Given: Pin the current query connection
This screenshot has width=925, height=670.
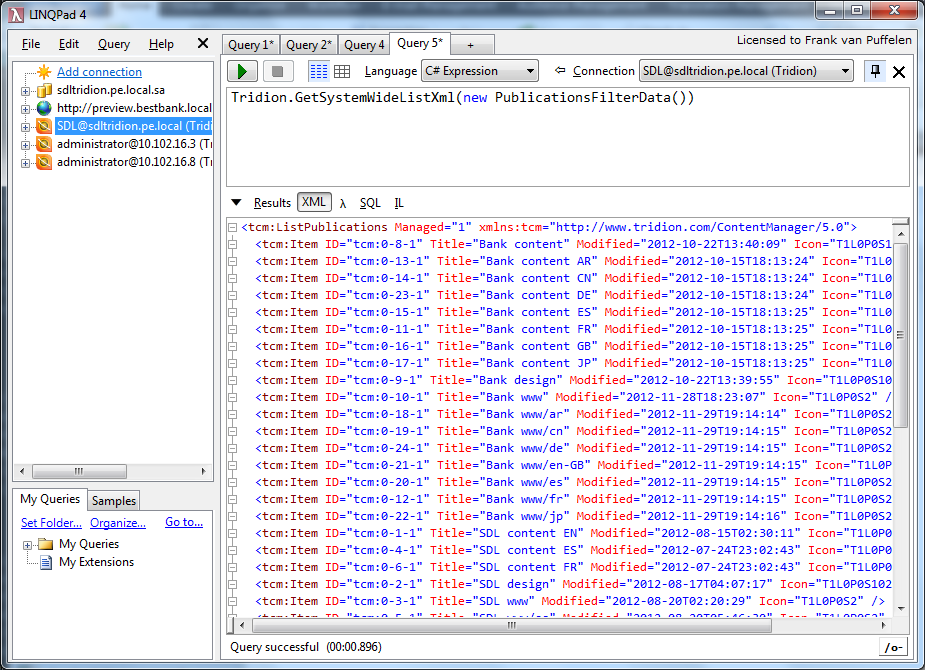Looking at the screenshot, I should pyautogui.click(x=874, y=71).
